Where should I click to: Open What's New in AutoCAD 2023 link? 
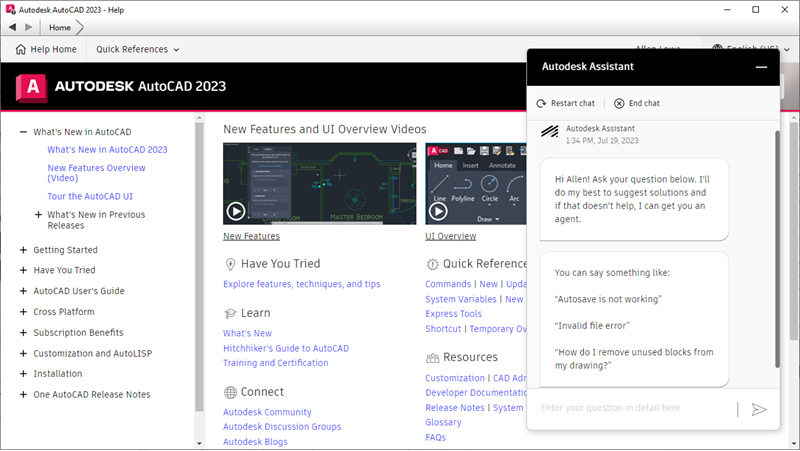tap(107, 149)
